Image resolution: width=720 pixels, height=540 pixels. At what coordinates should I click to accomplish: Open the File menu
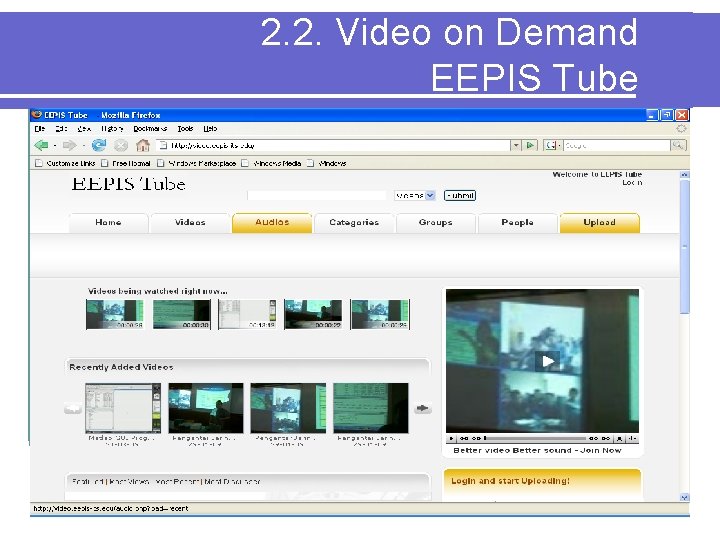click(40, 129)
